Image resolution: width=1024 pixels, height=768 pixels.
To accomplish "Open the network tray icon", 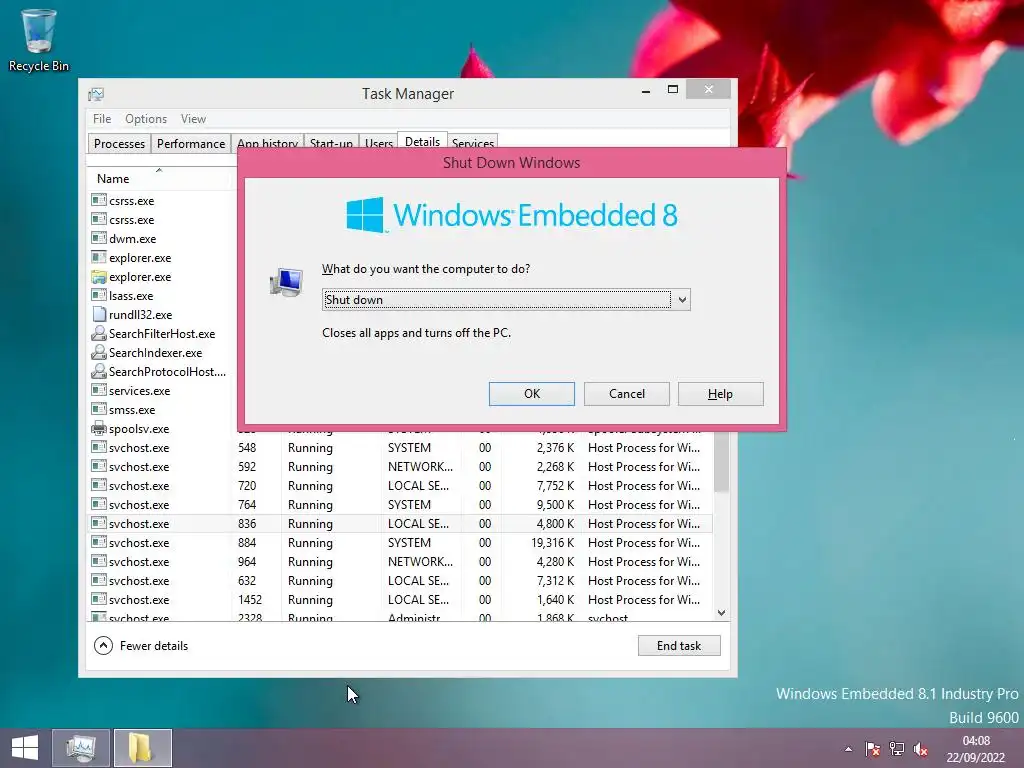I will click(897, 749).
